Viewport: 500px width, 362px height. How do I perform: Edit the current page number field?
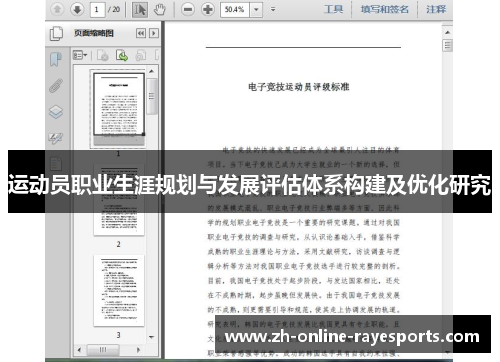pyautogui.click(x=97, y=9)
